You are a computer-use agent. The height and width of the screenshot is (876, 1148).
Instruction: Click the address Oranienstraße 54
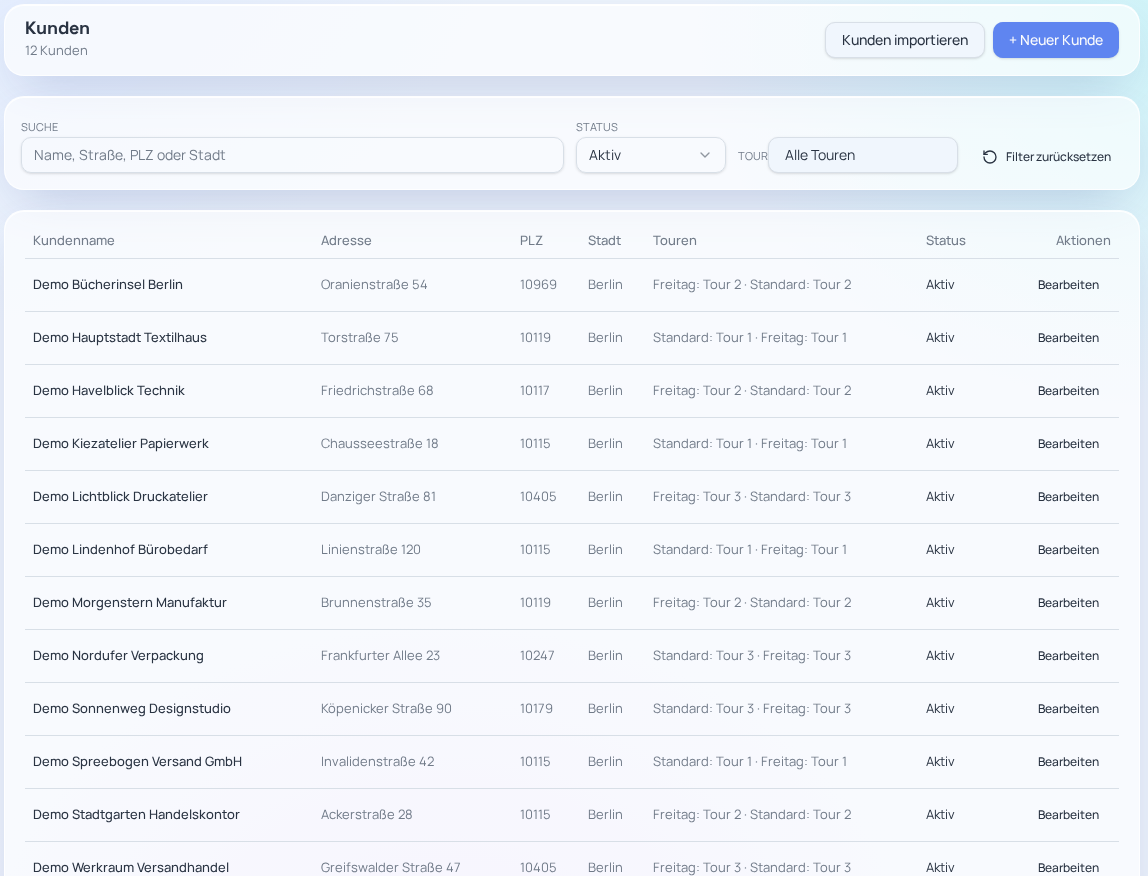pos(373,284)
